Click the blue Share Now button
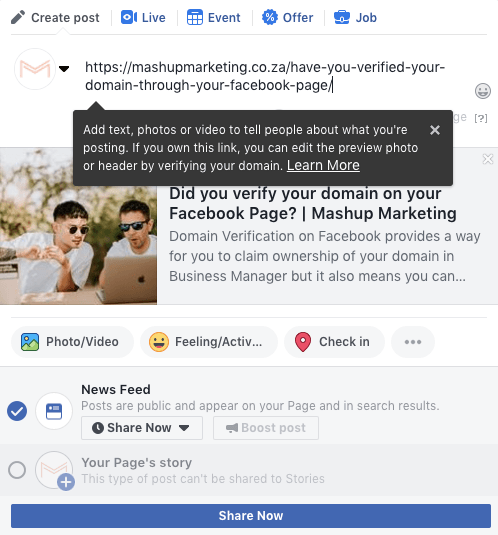498x535 pixels. tap(251, 516)
